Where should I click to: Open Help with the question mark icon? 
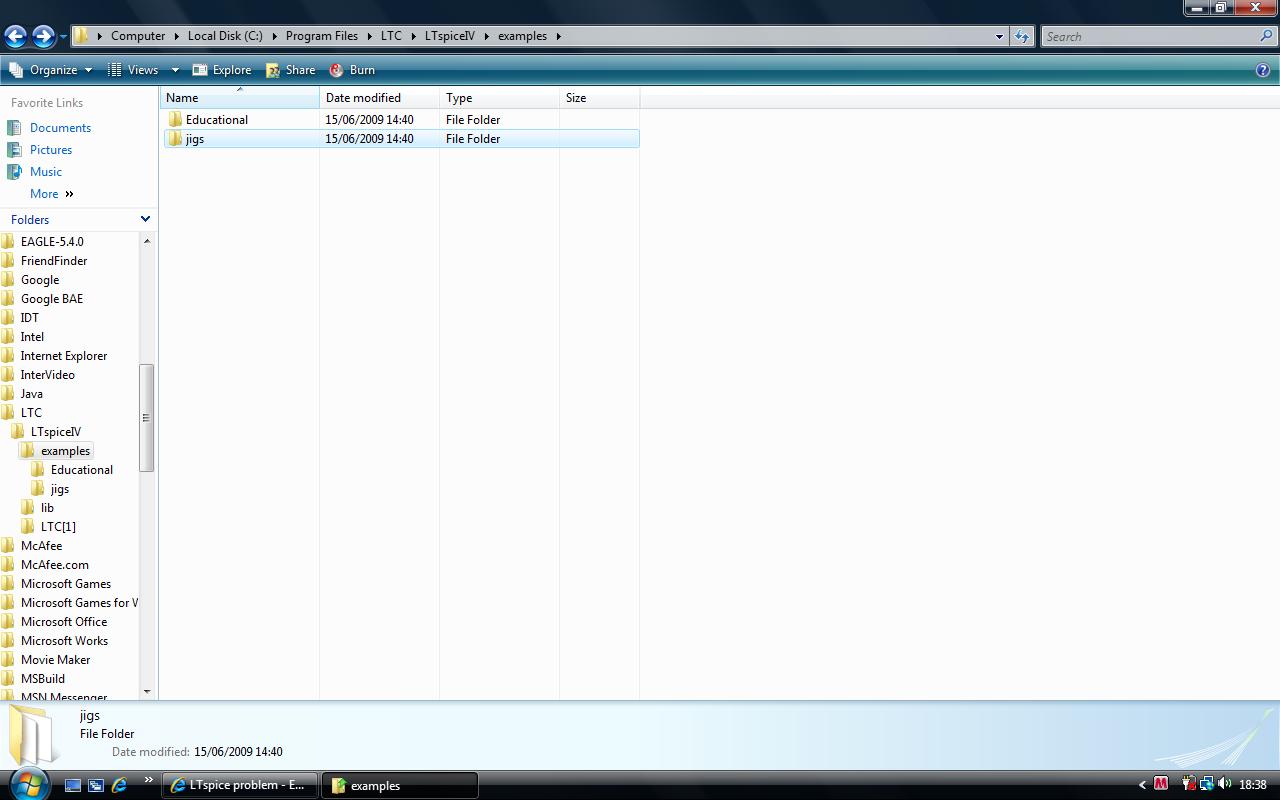pos(1263,70)
